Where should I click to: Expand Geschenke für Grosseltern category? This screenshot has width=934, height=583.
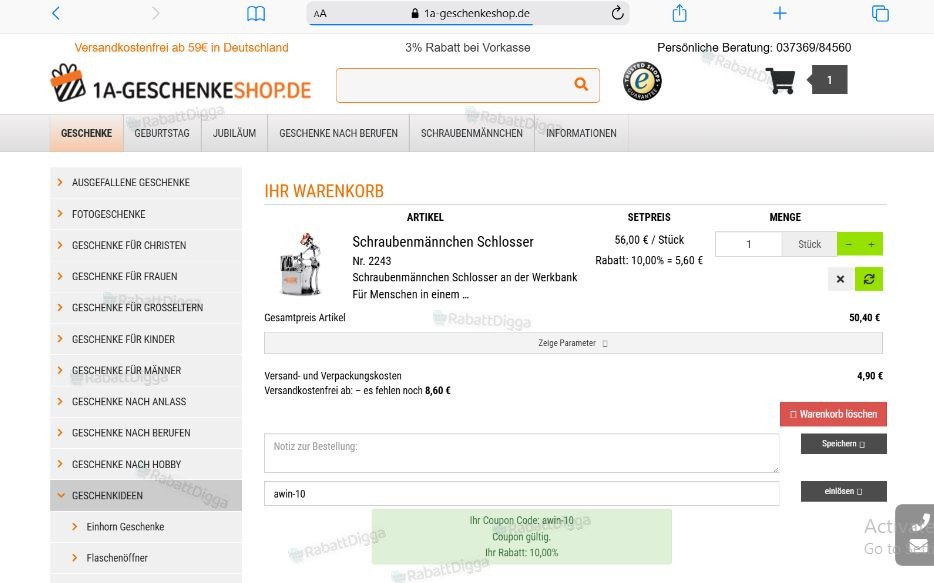[x=146, y=307]
